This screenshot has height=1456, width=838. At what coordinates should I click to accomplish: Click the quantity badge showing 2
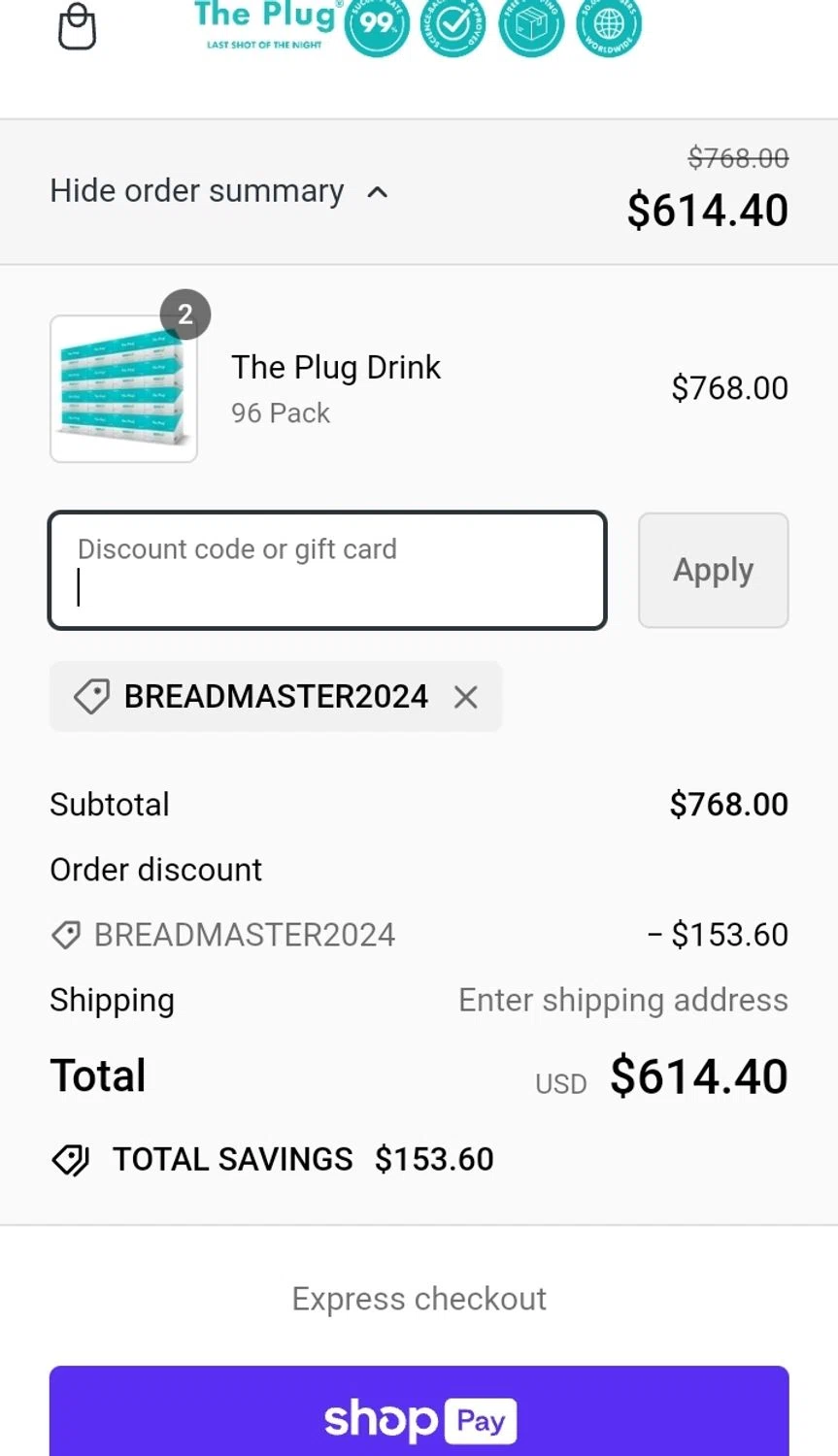coord(185,314)
